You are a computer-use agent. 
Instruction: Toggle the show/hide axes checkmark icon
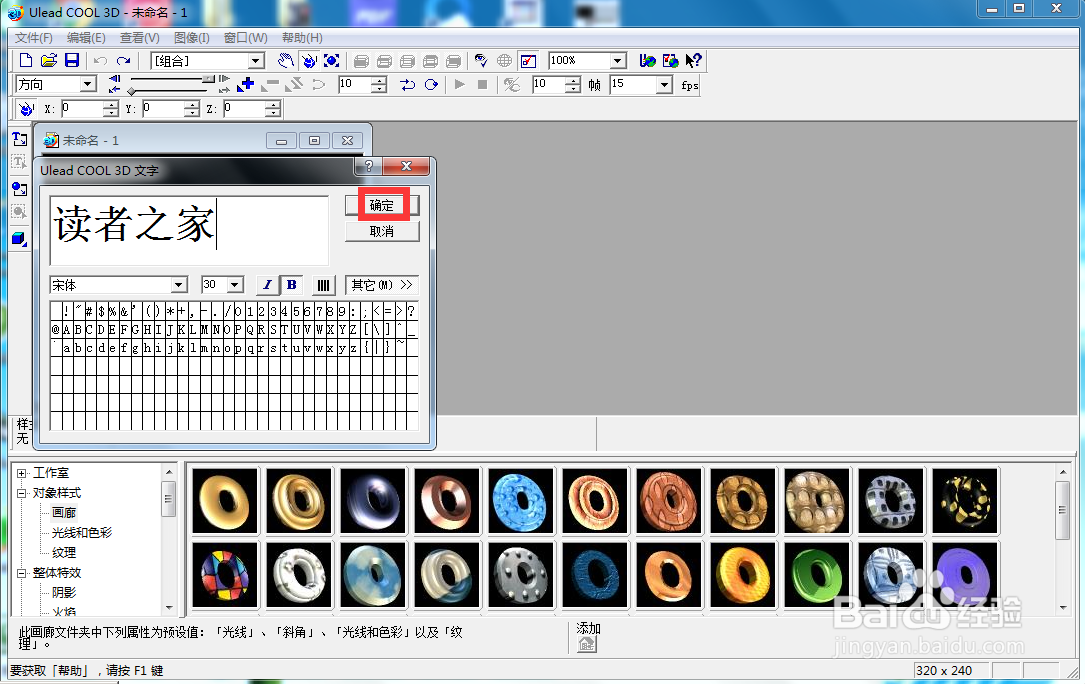[528, 61]
